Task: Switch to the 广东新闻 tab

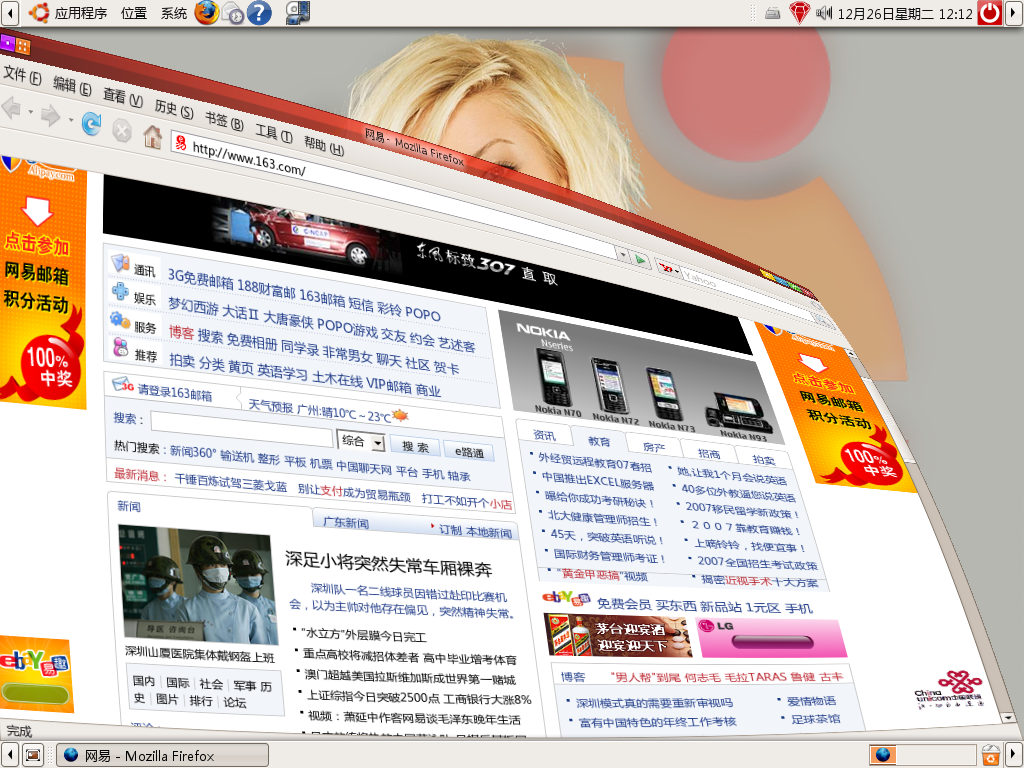Action: coord(346,522)
